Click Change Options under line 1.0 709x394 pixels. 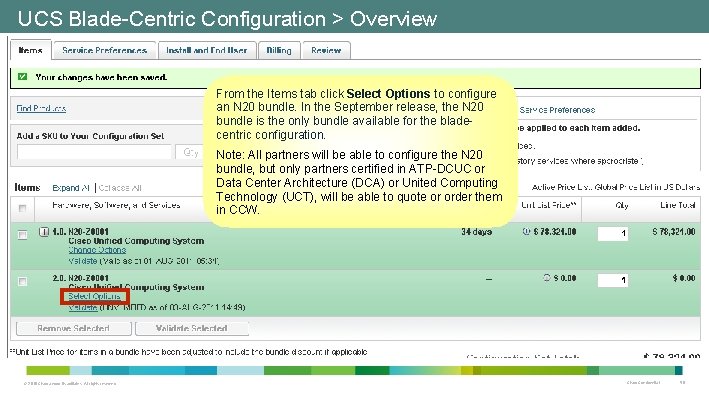tap(97, 250)
